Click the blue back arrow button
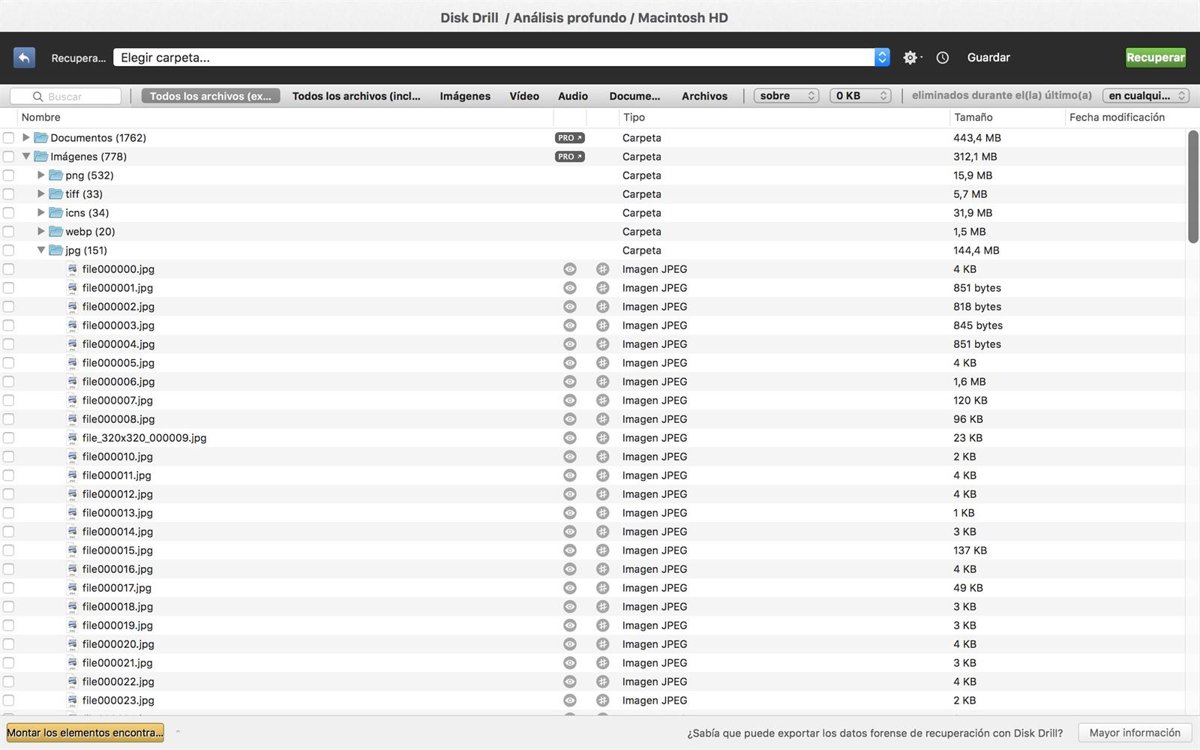The height and width of the screenshot is (750, 1200). point(24,57)
